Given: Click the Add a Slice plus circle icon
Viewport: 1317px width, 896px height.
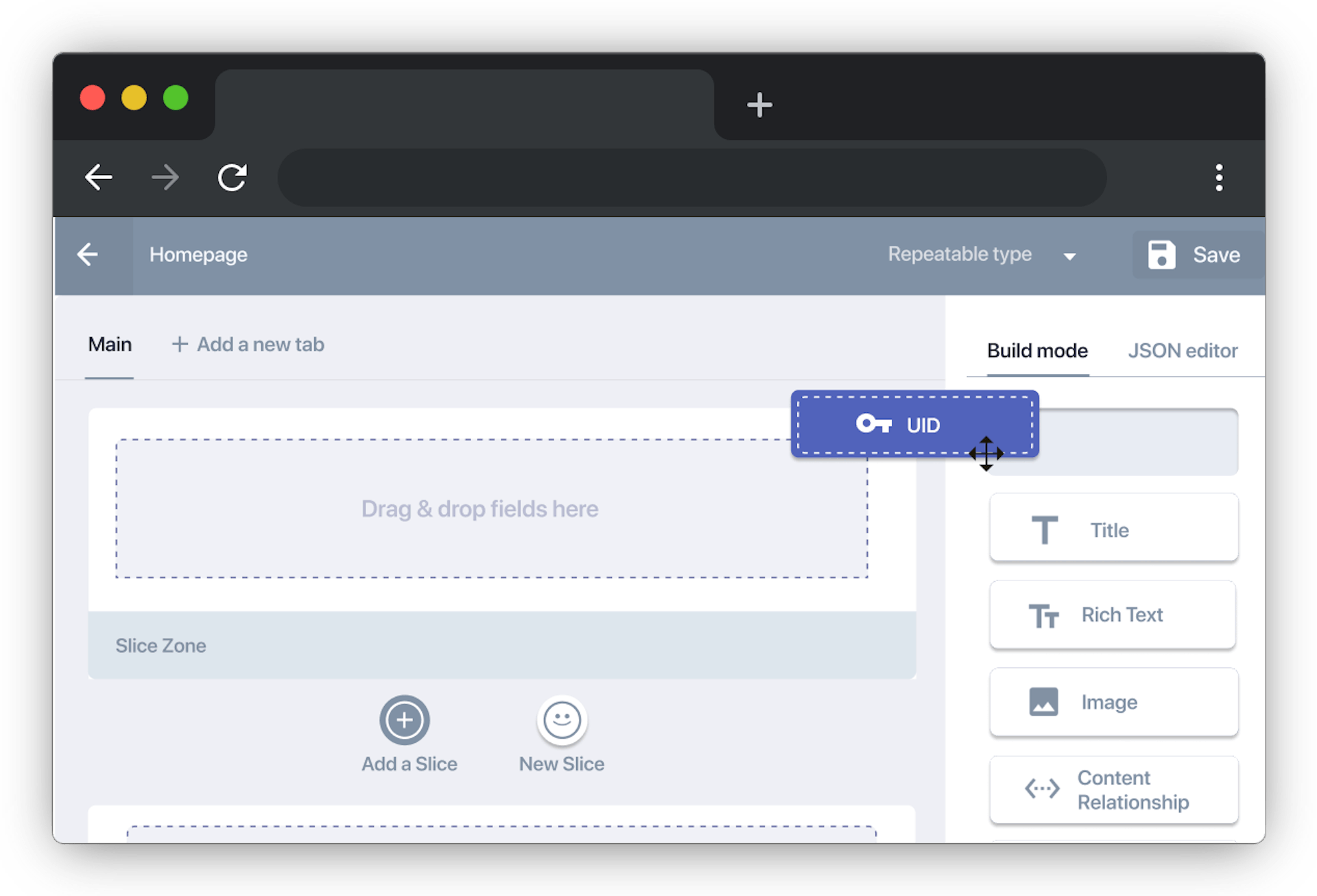Looking at the screenshot, I should tap(405, 720).
